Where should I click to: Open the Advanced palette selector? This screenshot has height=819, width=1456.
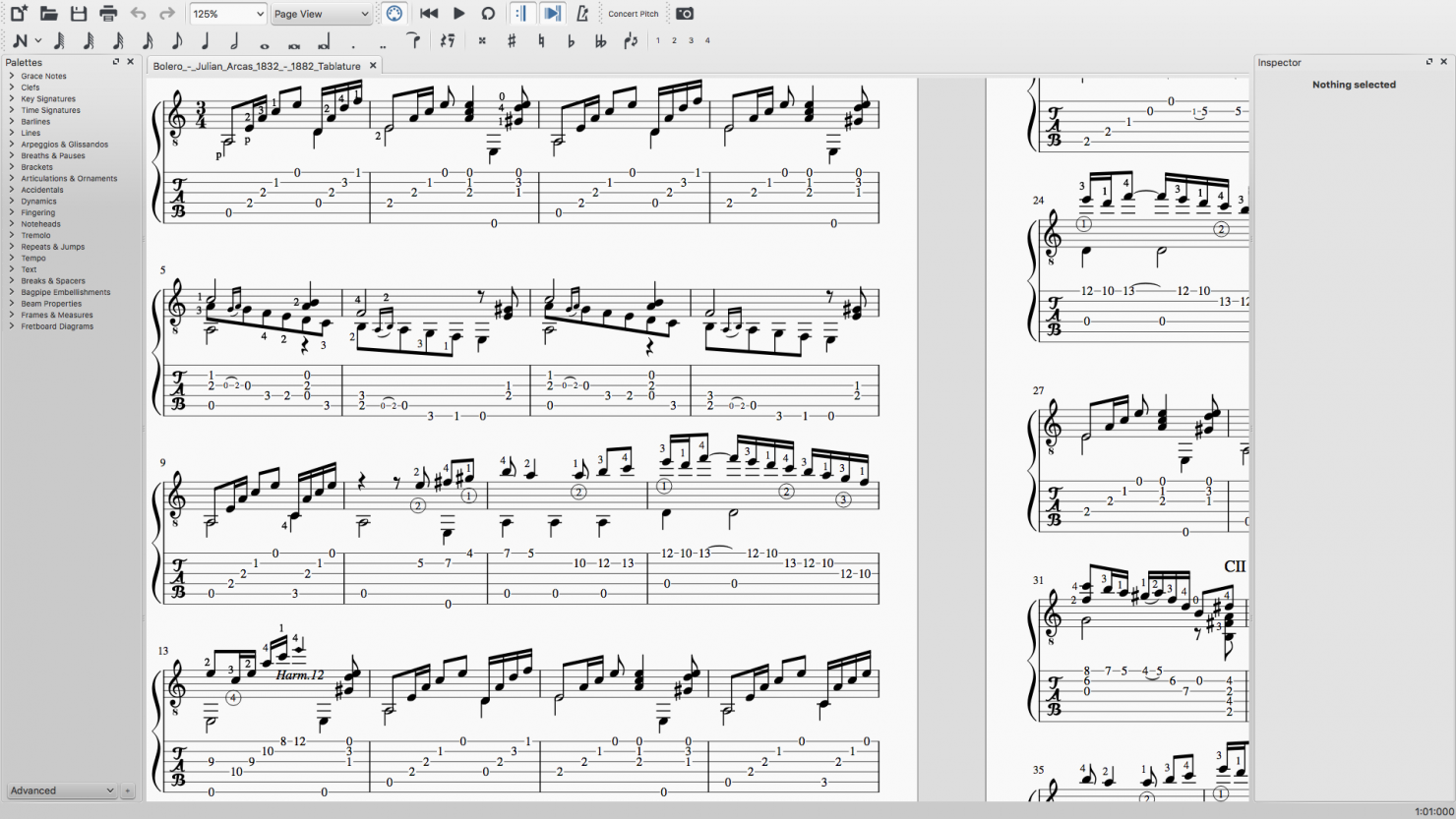click(x=61, y=790)
